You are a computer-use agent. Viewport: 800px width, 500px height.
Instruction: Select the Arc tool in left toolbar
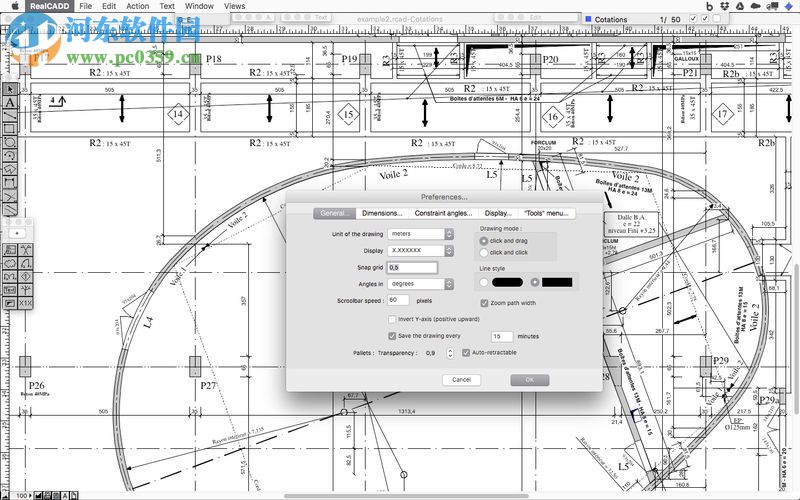click(x=10, y=156)
